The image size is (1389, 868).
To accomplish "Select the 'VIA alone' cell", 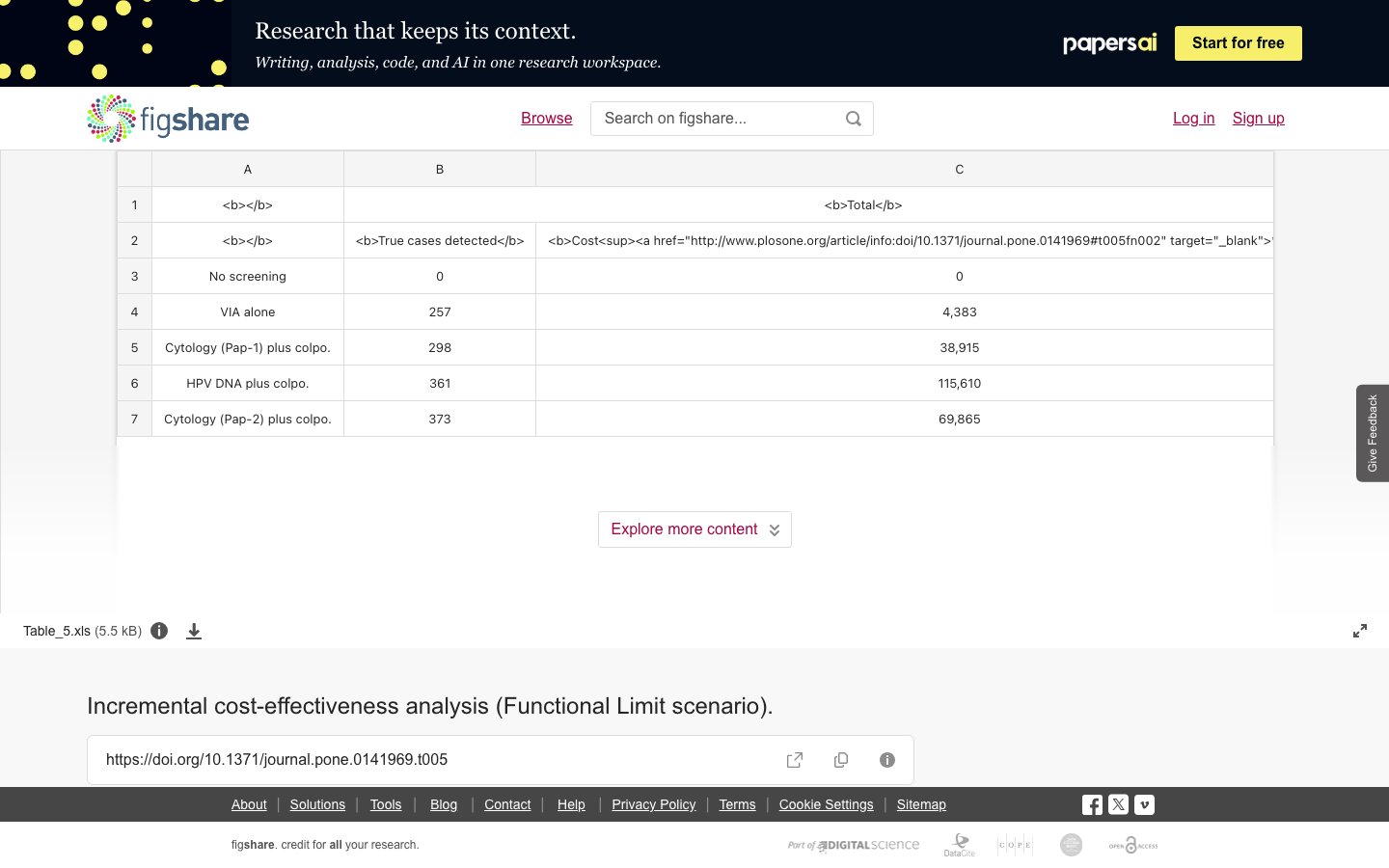I will click(248, 312).
